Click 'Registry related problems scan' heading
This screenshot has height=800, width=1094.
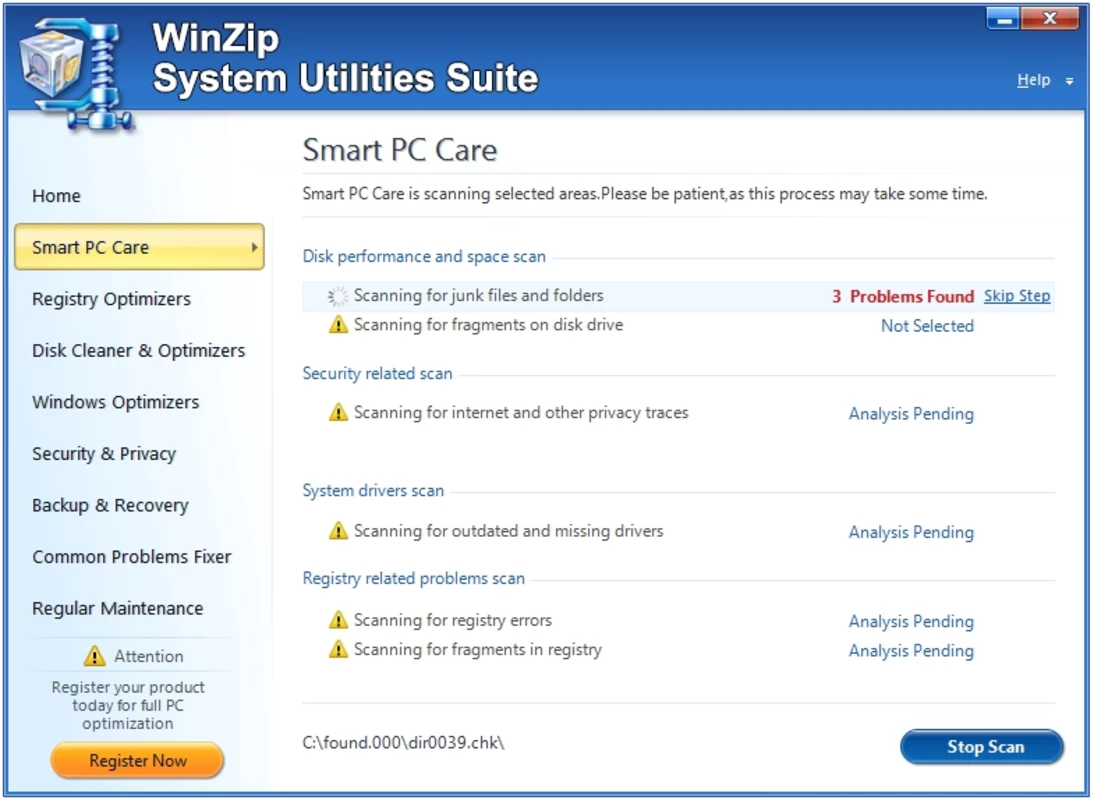[414, 579]
